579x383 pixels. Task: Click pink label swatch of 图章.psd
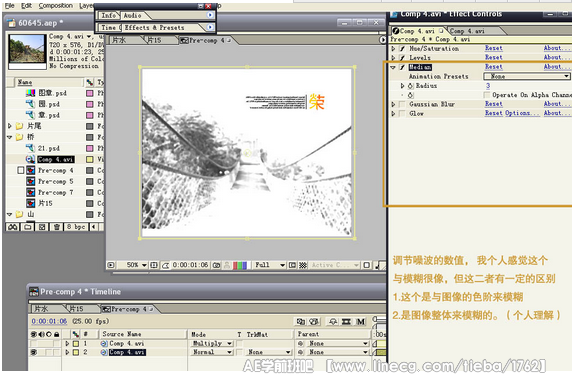point(90,93)
